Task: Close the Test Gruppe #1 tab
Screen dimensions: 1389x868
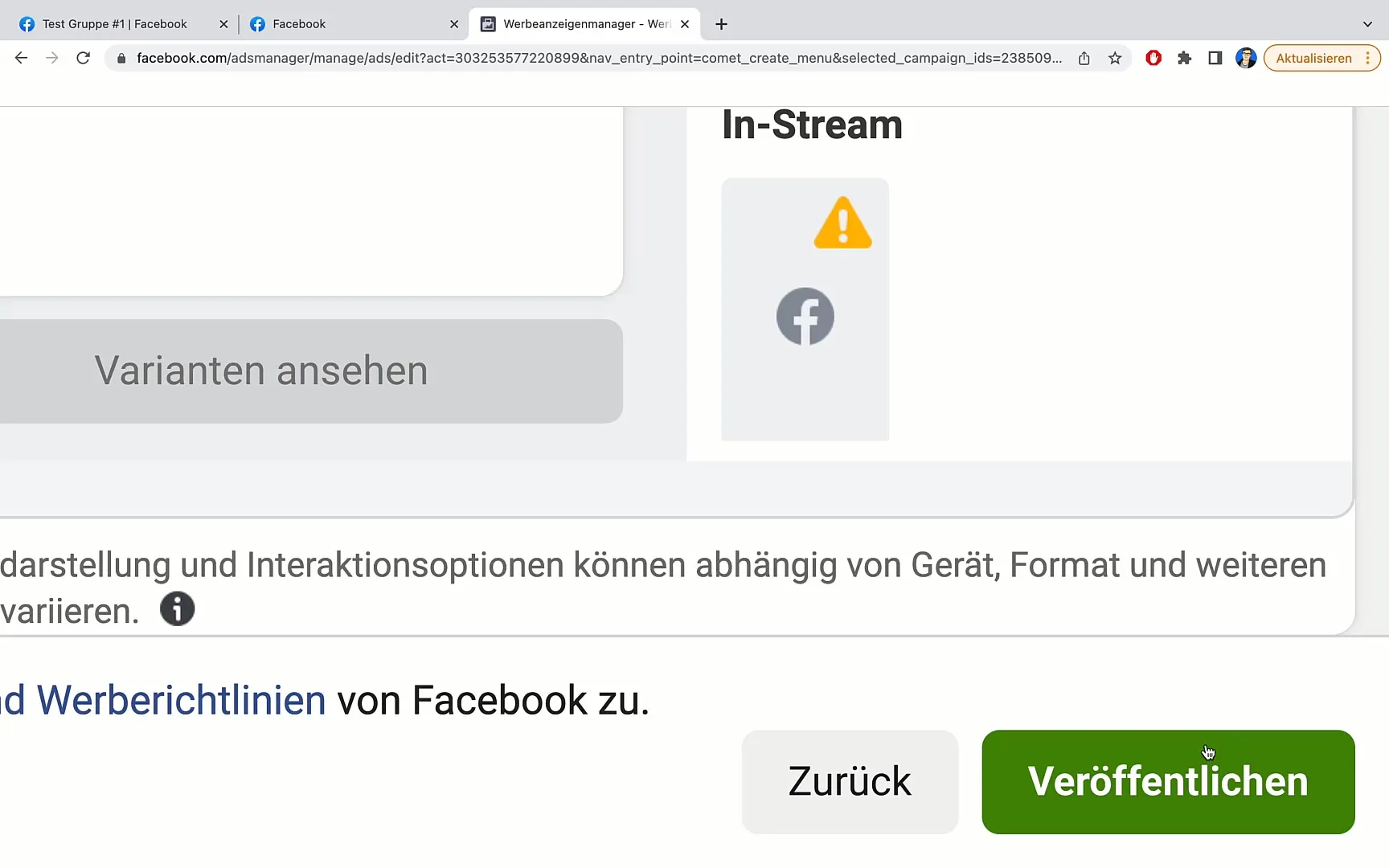Action: [x=223, y=24]
